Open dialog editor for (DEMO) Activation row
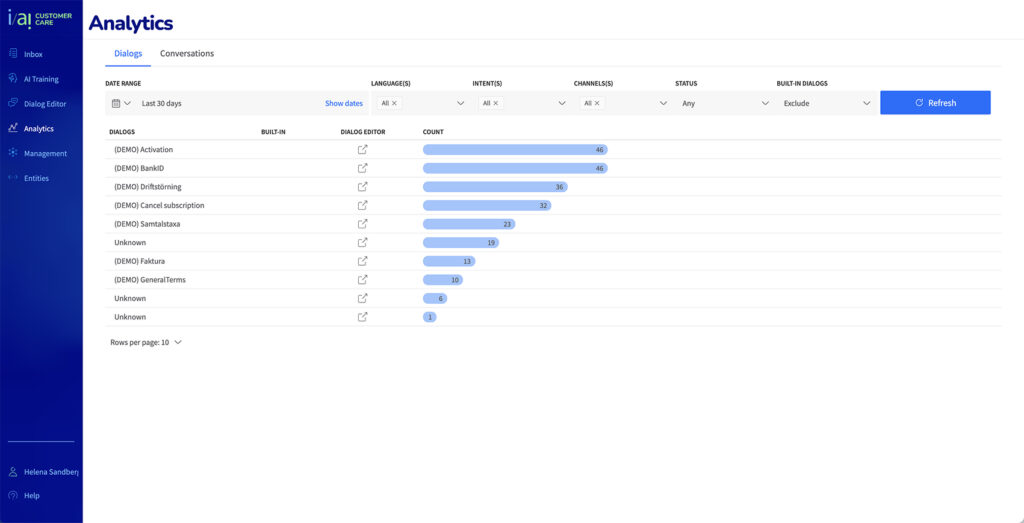Viewport: 1024px width, 523px height. [363, 149]
